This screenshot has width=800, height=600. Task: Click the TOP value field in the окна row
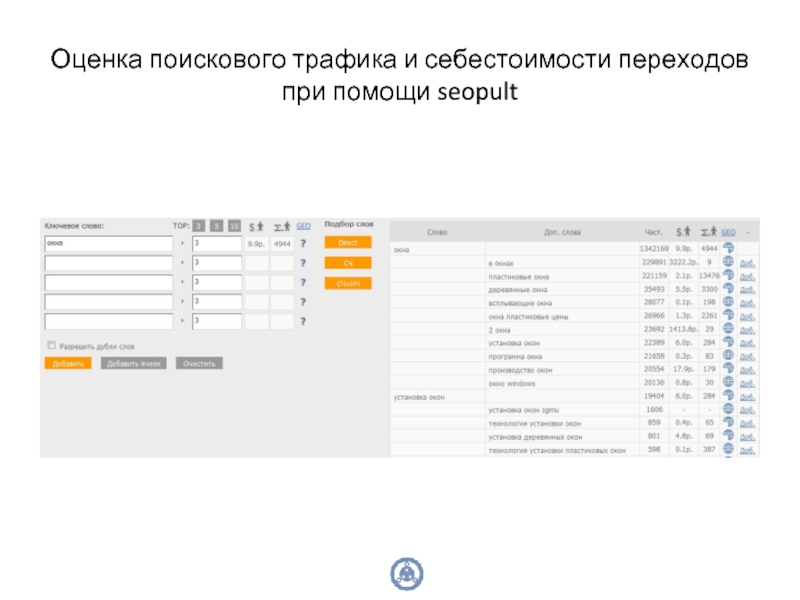point(217,243)
